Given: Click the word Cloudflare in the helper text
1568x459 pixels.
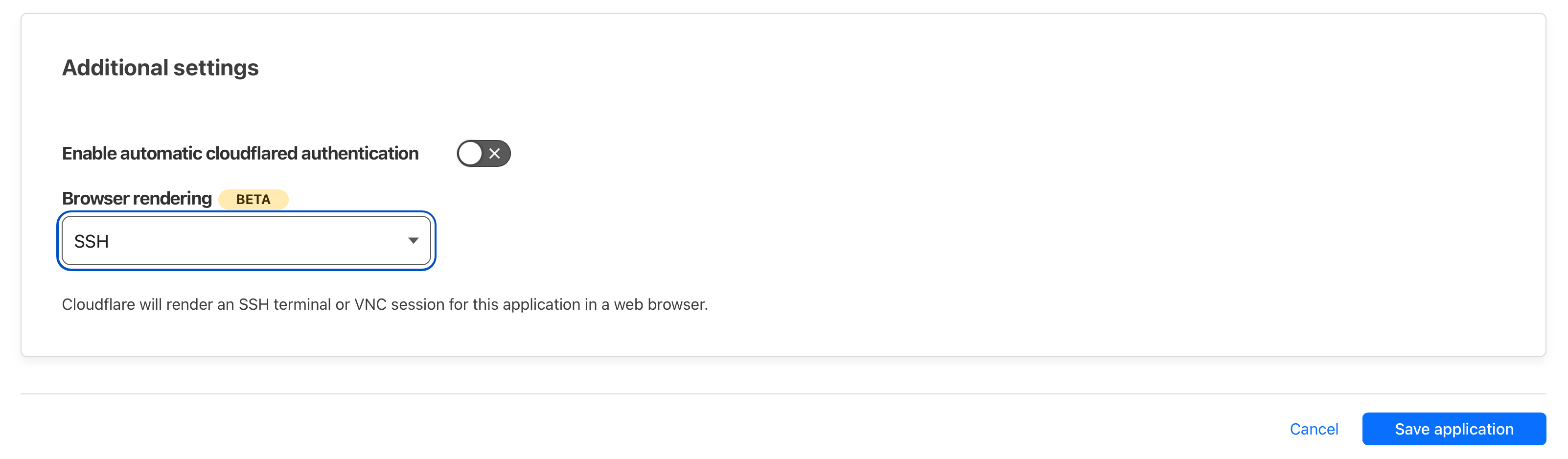Looking at the screenshot, I should click(x=98, y=304).
